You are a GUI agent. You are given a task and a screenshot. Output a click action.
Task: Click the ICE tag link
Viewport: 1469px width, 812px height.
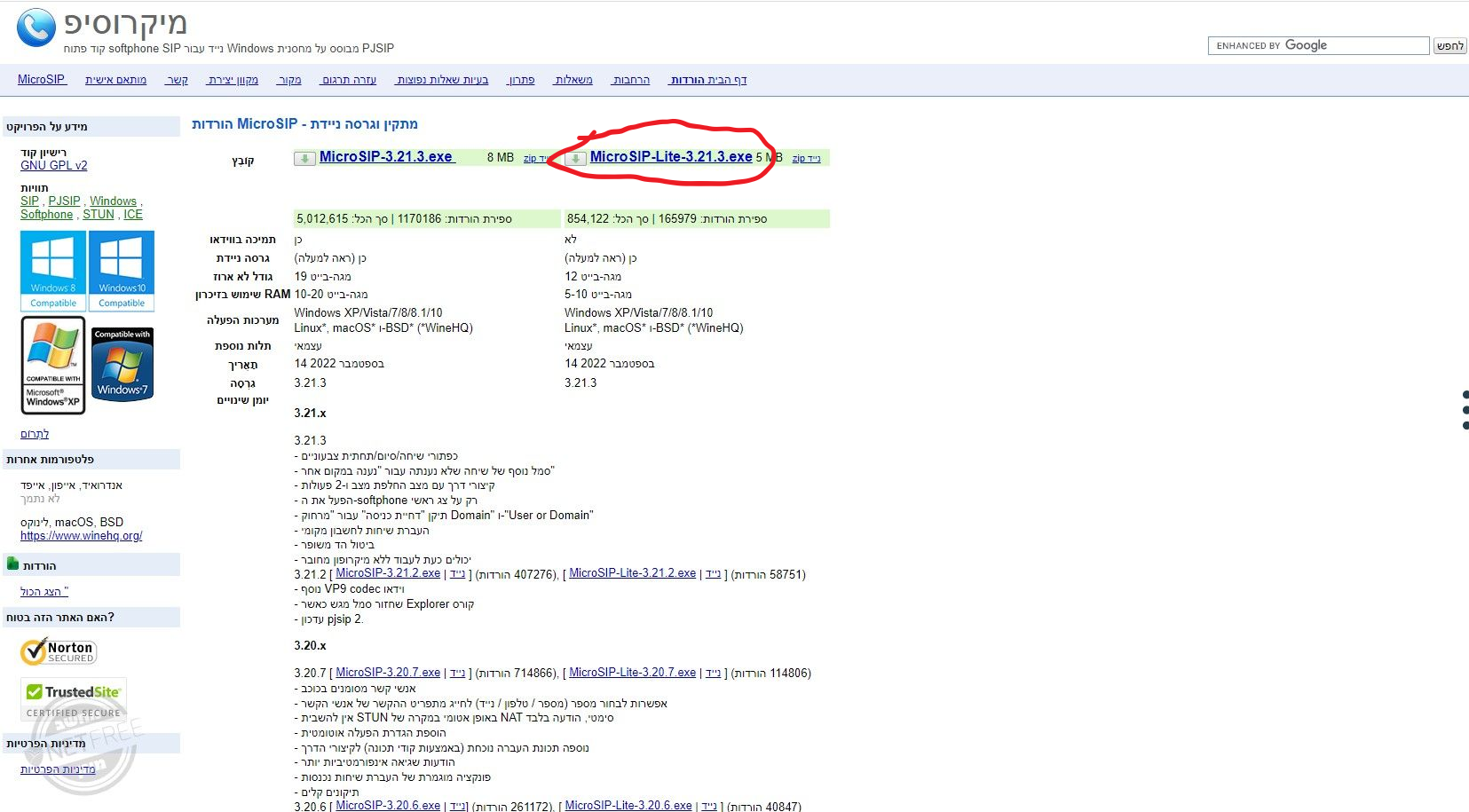click(x=133, y=215)
